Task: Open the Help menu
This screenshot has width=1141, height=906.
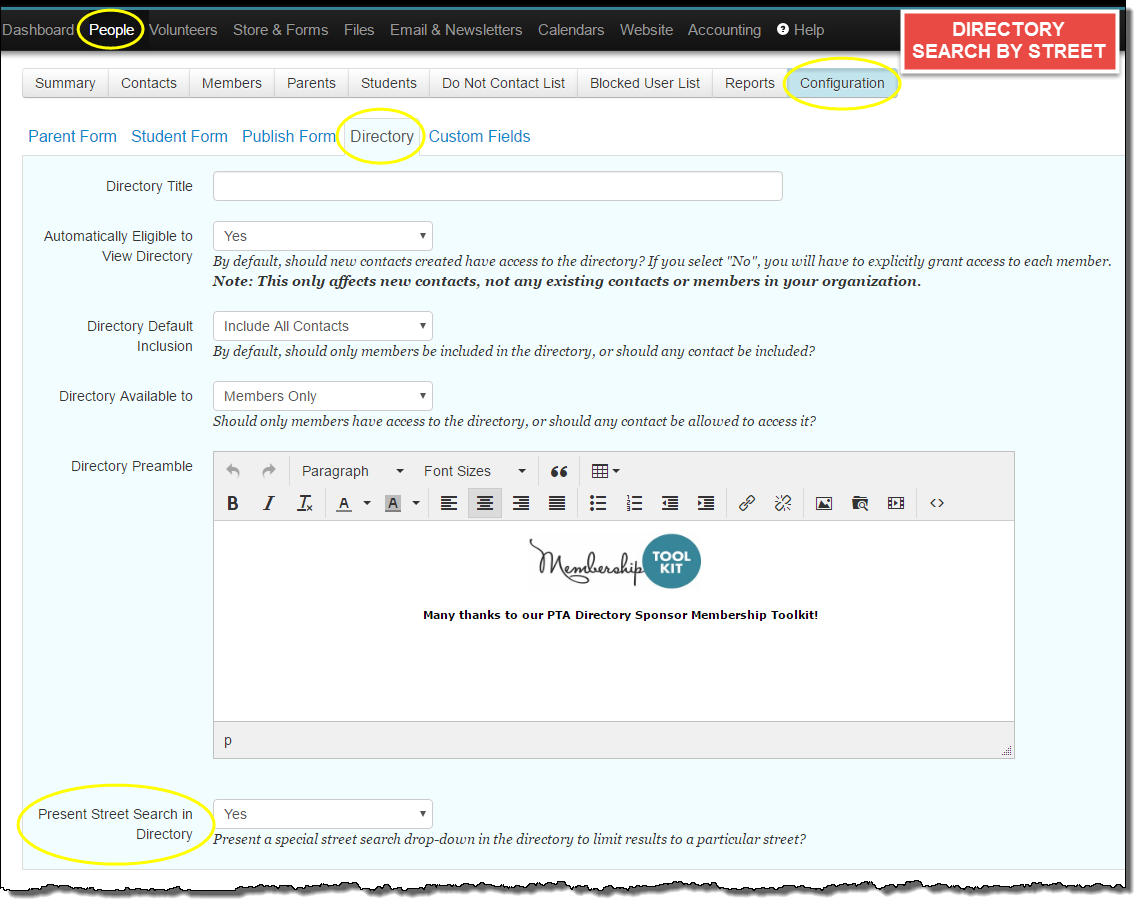Action: pyautogui.click(x=800, y=30)
